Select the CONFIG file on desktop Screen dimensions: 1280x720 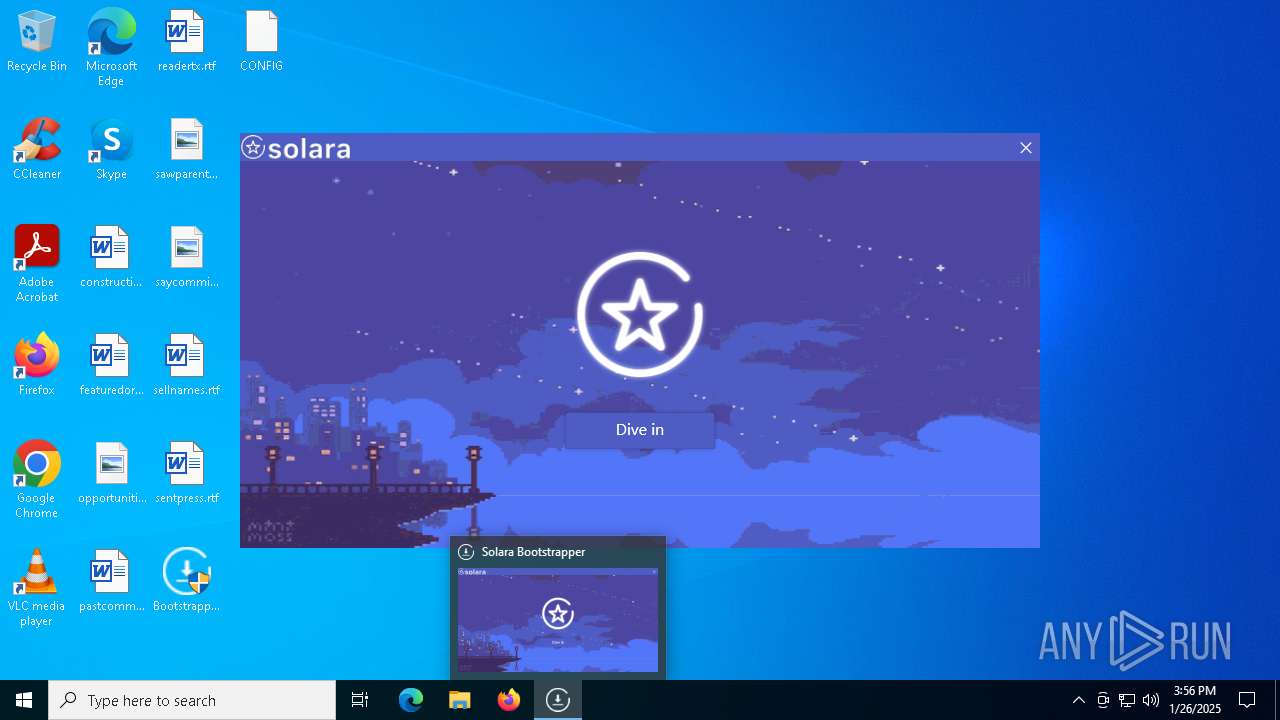pyautogui.click(x=261, y=41)
